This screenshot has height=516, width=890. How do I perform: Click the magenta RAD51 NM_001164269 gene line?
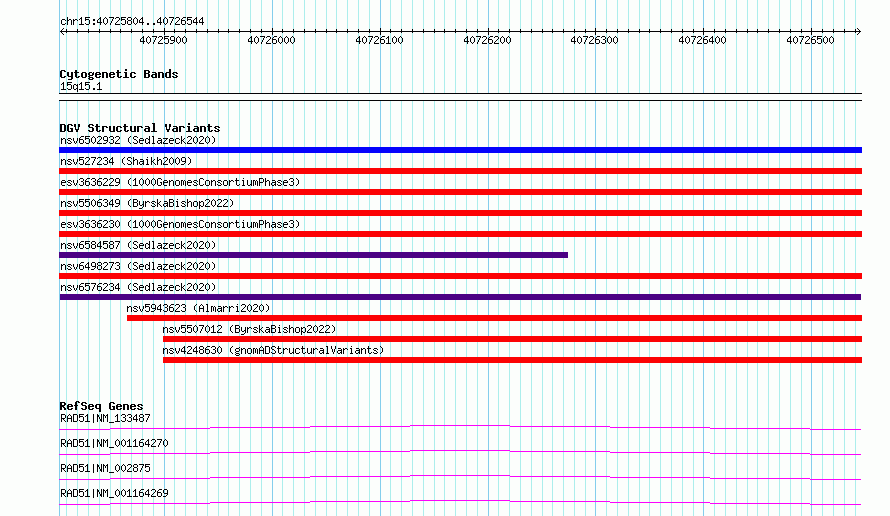click(x=460, y=502)
